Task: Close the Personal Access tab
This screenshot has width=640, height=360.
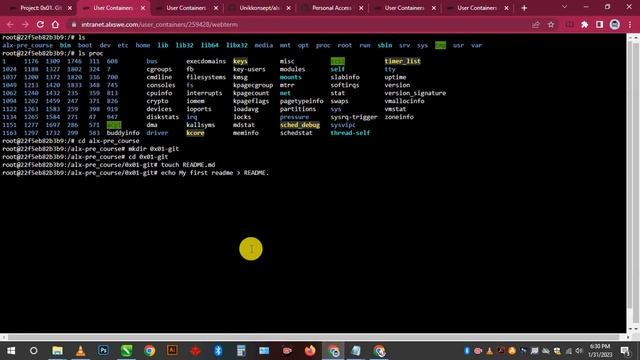Action: (x=361, y=8)
